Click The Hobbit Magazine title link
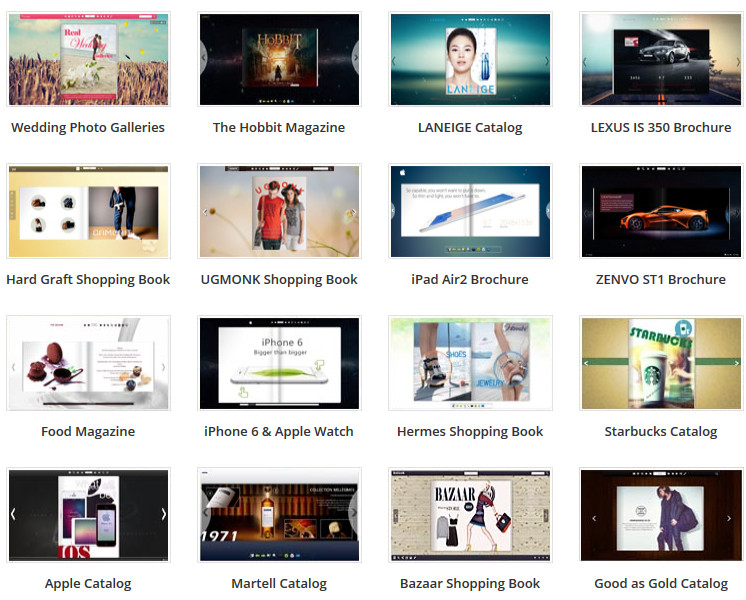The height and width of the screenshot is (600, 746). 279,128
